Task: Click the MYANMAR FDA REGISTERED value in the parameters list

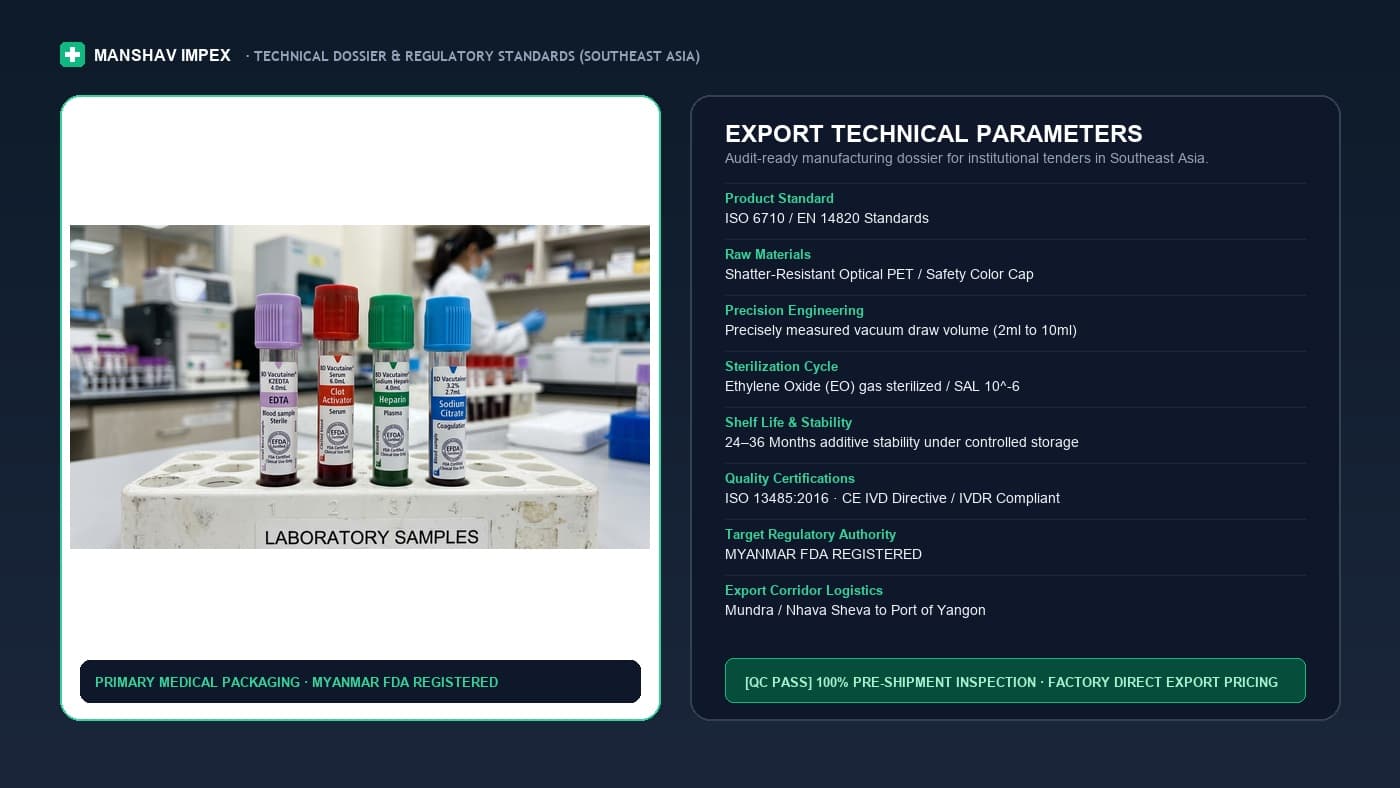Action: (823, 554)
